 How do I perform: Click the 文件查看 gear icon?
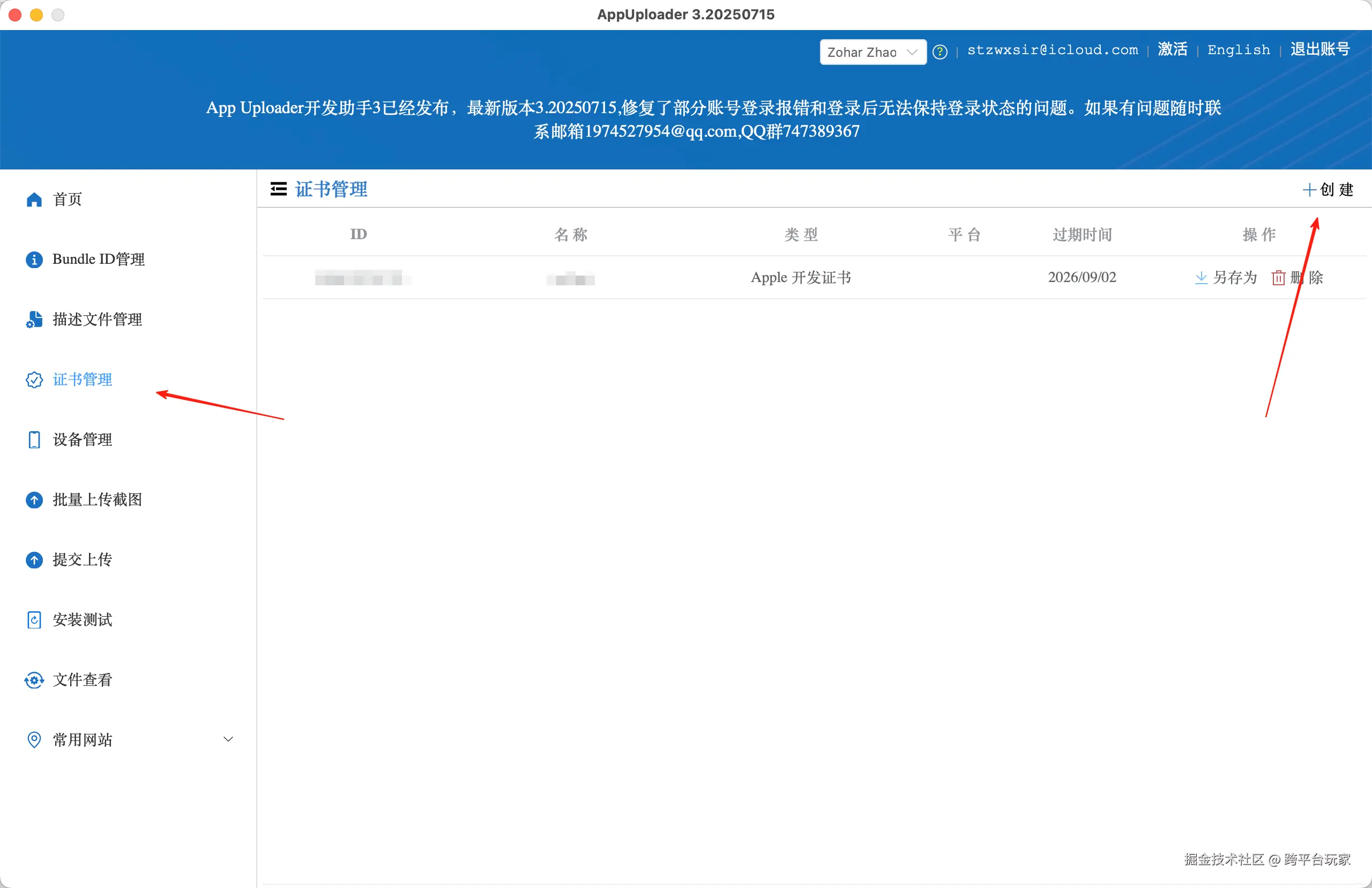[x=34, y=680]
